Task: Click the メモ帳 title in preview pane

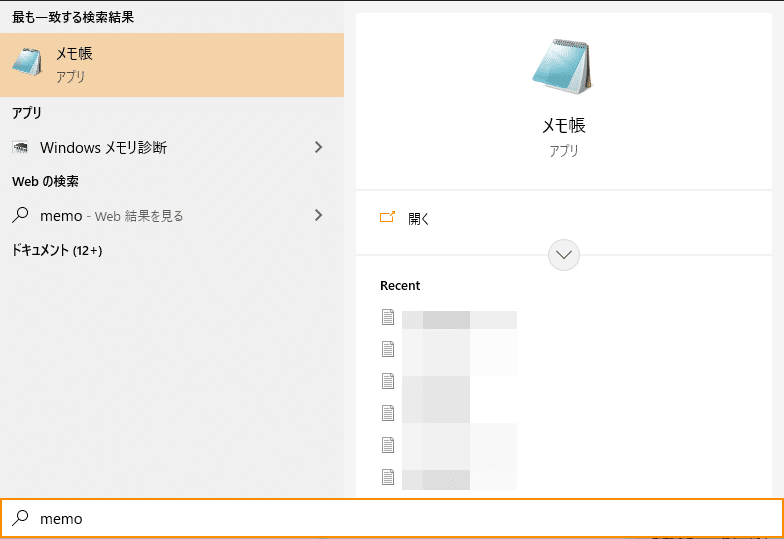Action: (x=564, y=125)
